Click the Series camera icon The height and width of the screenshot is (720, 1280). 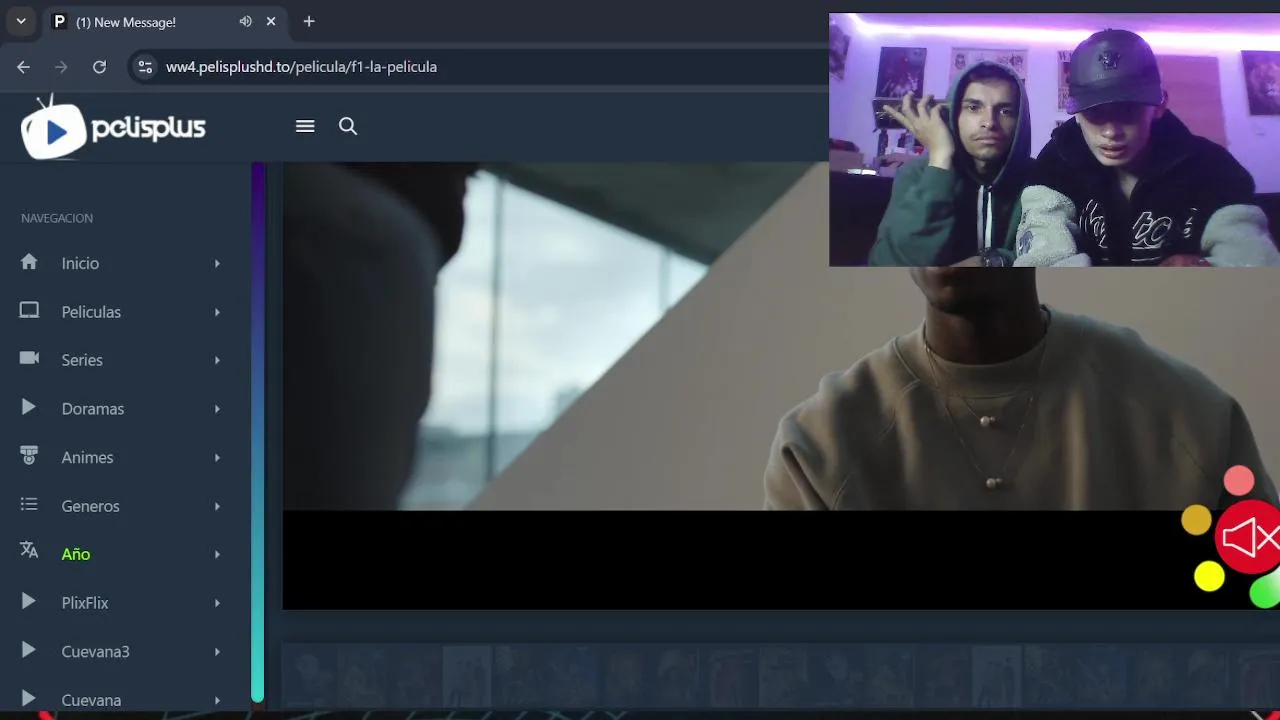(29, 359)
